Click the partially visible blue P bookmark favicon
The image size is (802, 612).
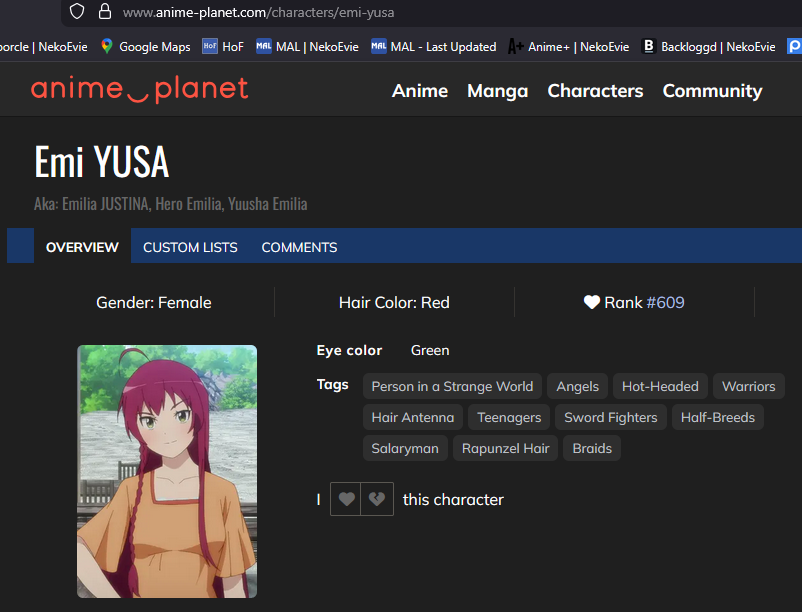[x=794, y=46]
